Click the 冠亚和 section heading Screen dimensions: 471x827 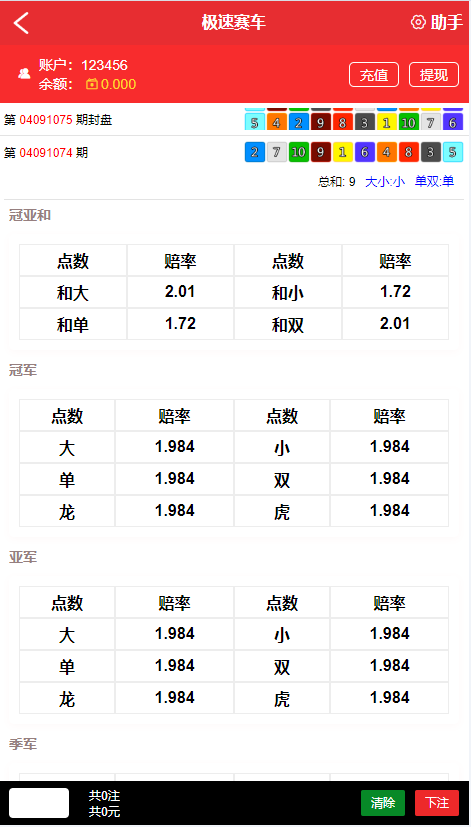[30, 215]
